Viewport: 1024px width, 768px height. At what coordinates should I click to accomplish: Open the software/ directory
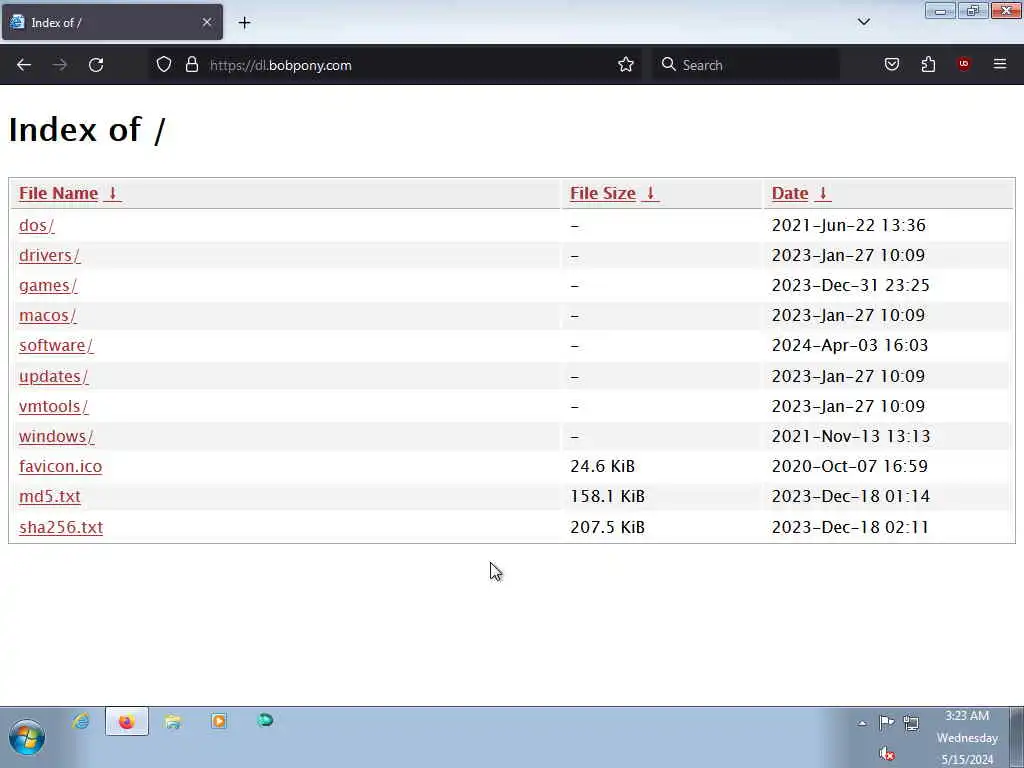tap(56, 345)
